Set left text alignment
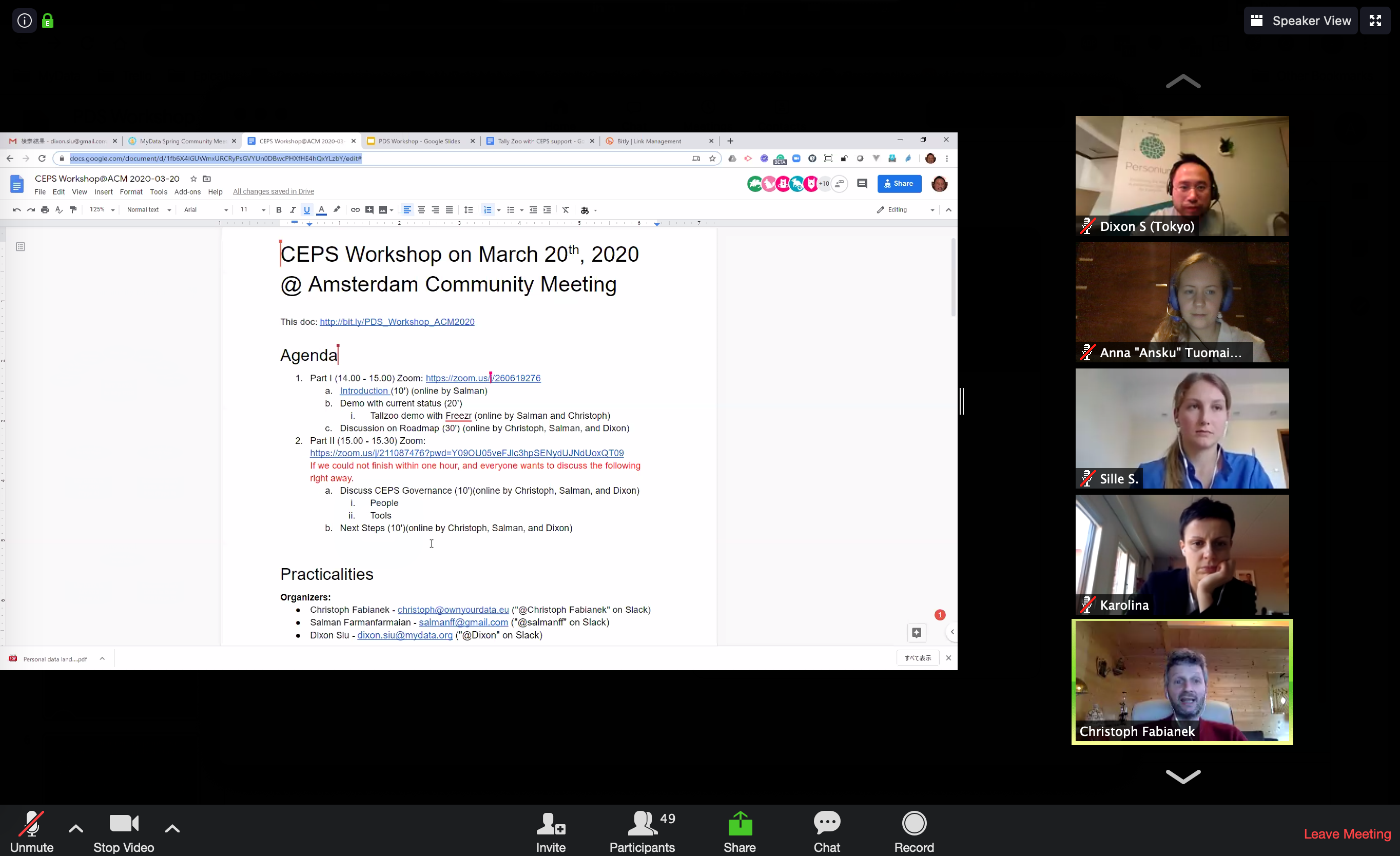 tap(407, 209)
